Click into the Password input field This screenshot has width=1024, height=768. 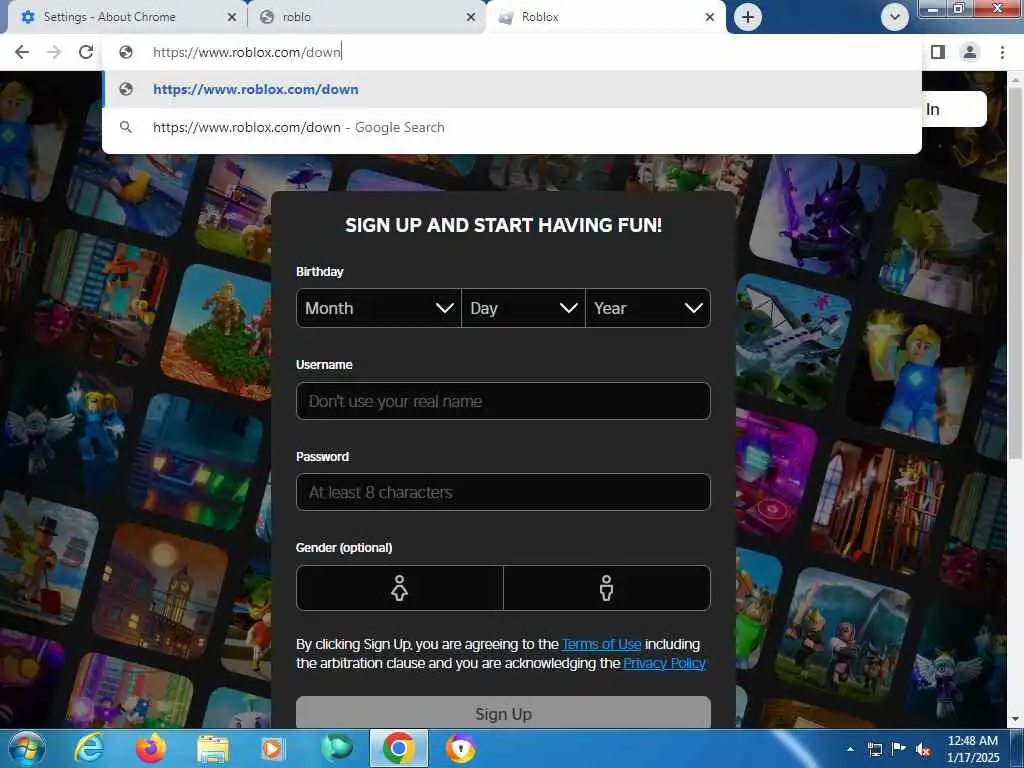[503, 492]
